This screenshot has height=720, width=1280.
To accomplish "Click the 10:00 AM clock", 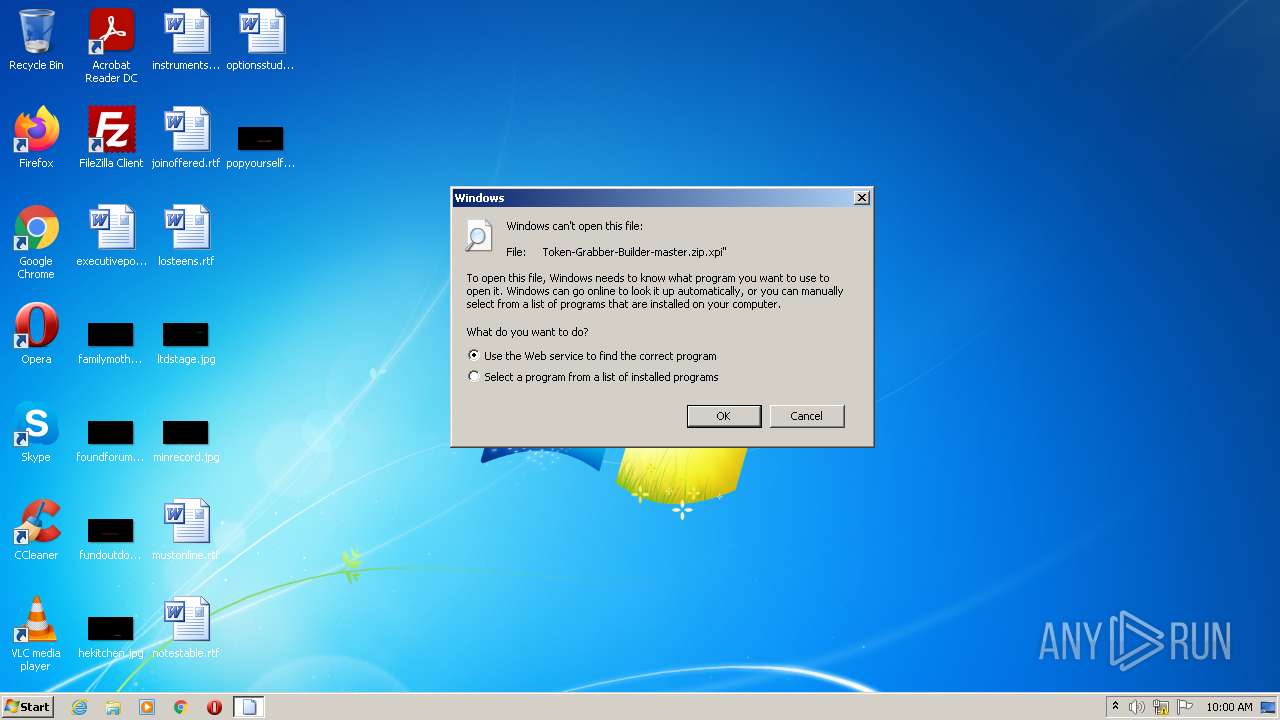I will 1229,707.
